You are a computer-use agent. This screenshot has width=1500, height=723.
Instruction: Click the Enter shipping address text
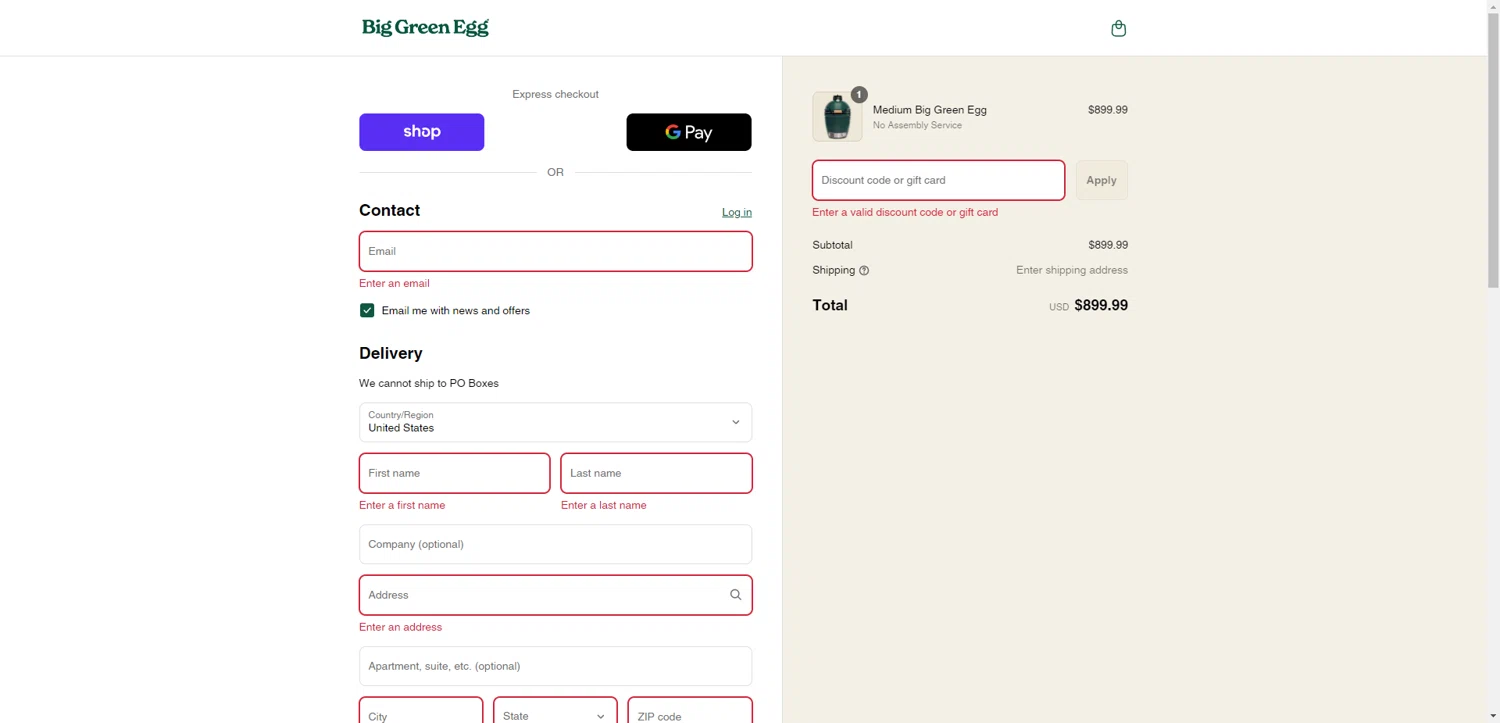(1072, 270)
